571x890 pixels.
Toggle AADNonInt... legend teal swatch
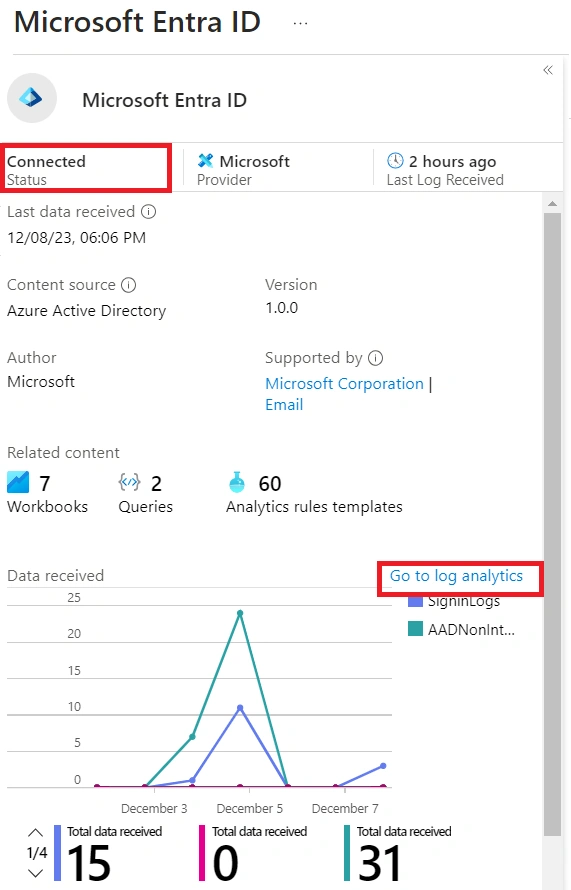pos(415,628)
